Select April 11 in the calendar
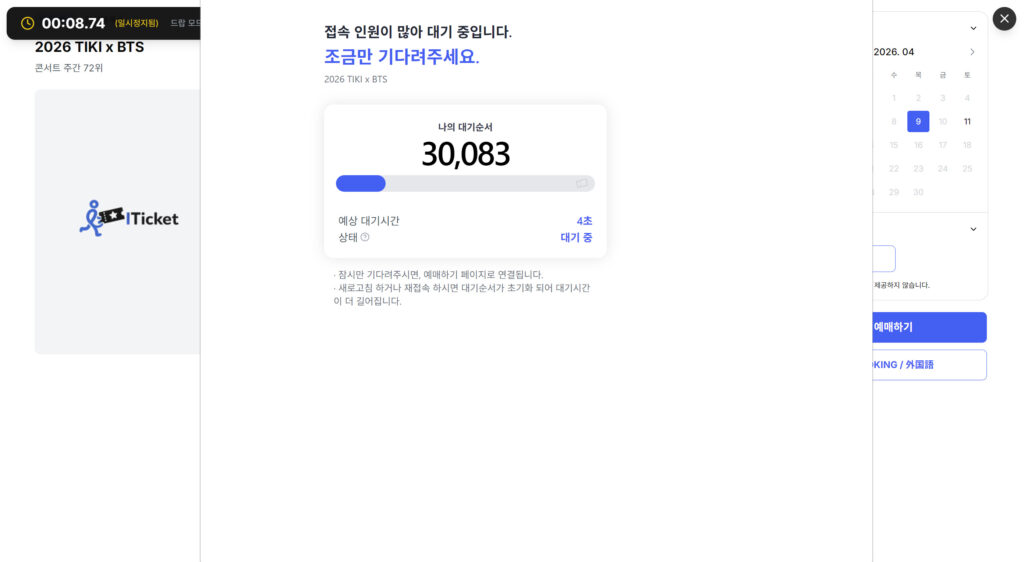The width and height of the screenshot is (1024, 562). [967, 121]
